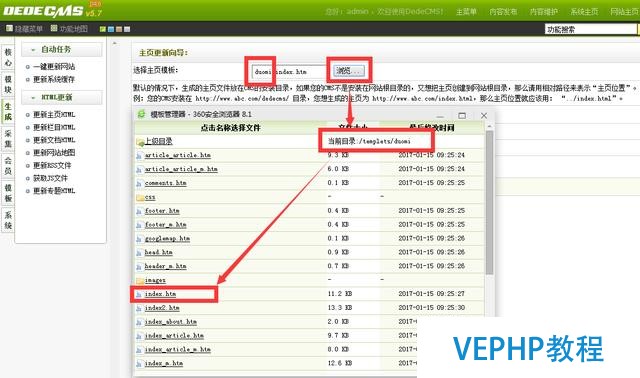Select the blue theme color swatch
This screenshot has height=378, width=640.
point(111,29)
